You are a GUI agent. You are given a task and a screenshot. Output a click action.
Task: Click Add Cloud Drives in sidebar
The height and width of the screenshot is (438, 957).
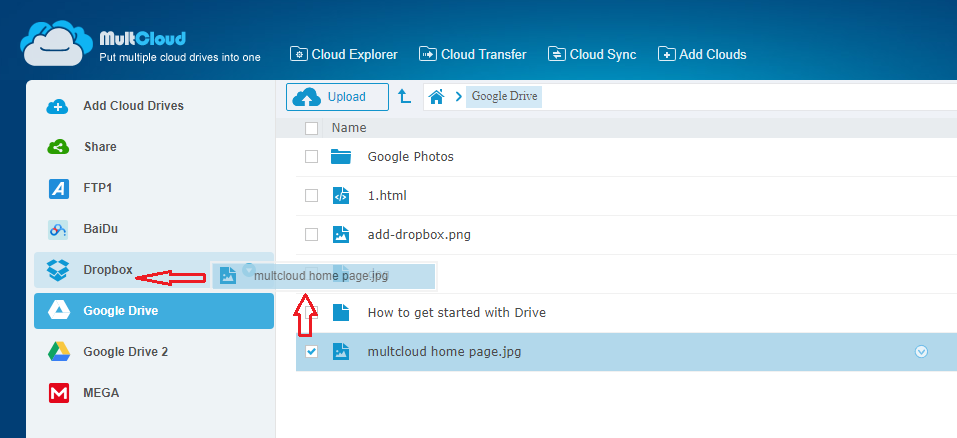coord(133,106)
